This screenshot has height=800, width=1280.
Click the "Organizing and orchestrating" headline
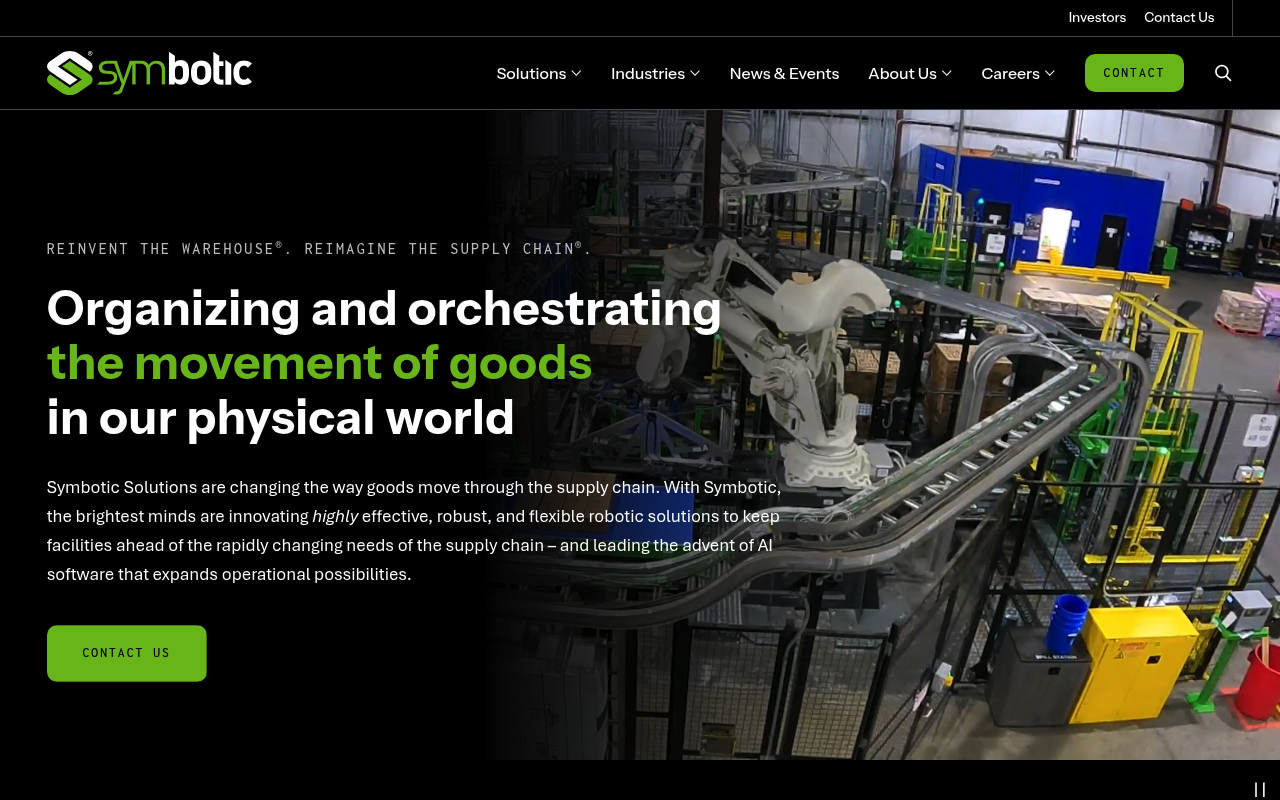tap(384, 308)
